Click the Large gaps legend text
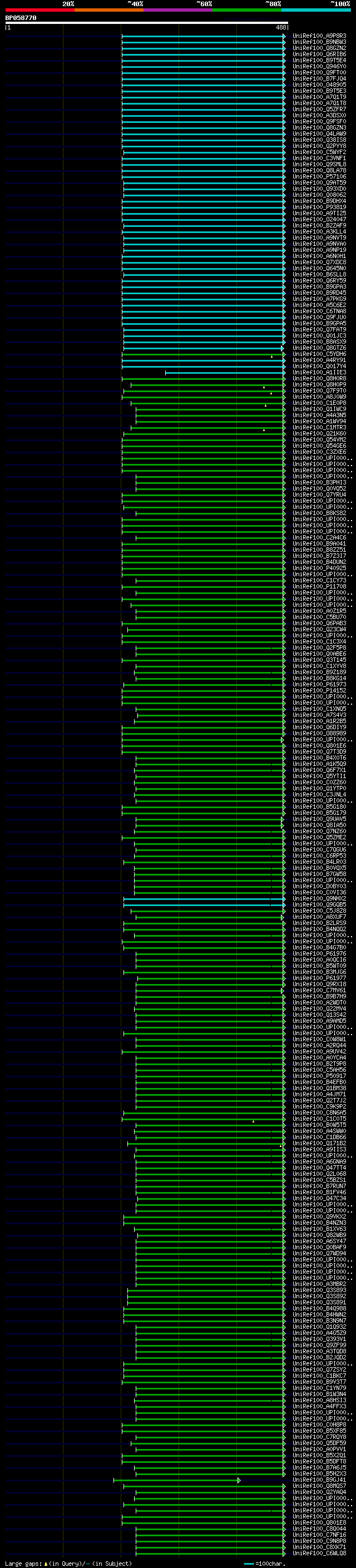Viewport: 356px width, 1568px height. click(23, 1563)
